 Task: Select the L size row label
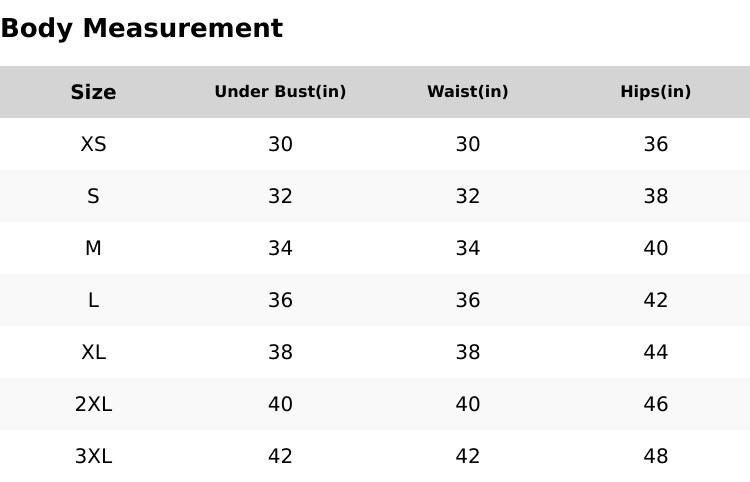93,300
